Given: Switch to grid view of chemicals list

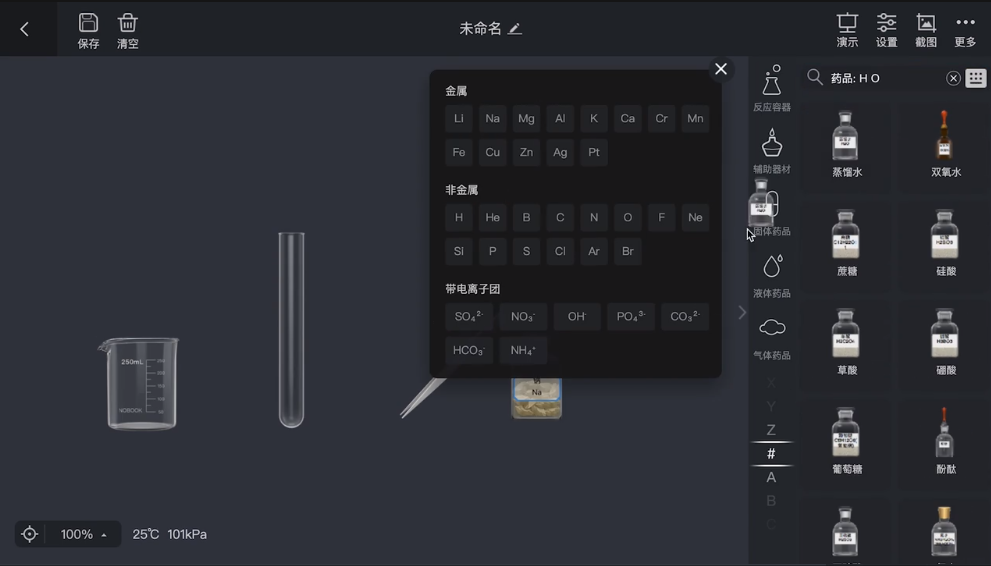Looking at the screenshot, I should click(976, 78).
